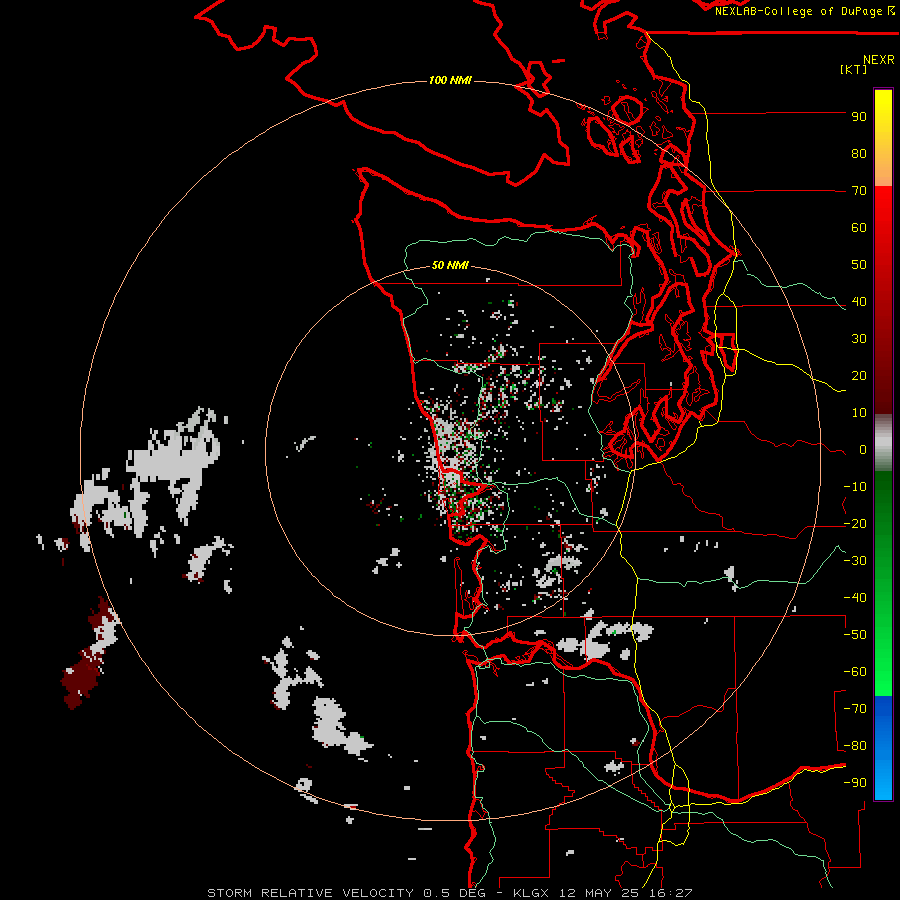Screen dimensions: 900x900
Task: Click the 0 value on the velocity scale
Action: [863, 450]
